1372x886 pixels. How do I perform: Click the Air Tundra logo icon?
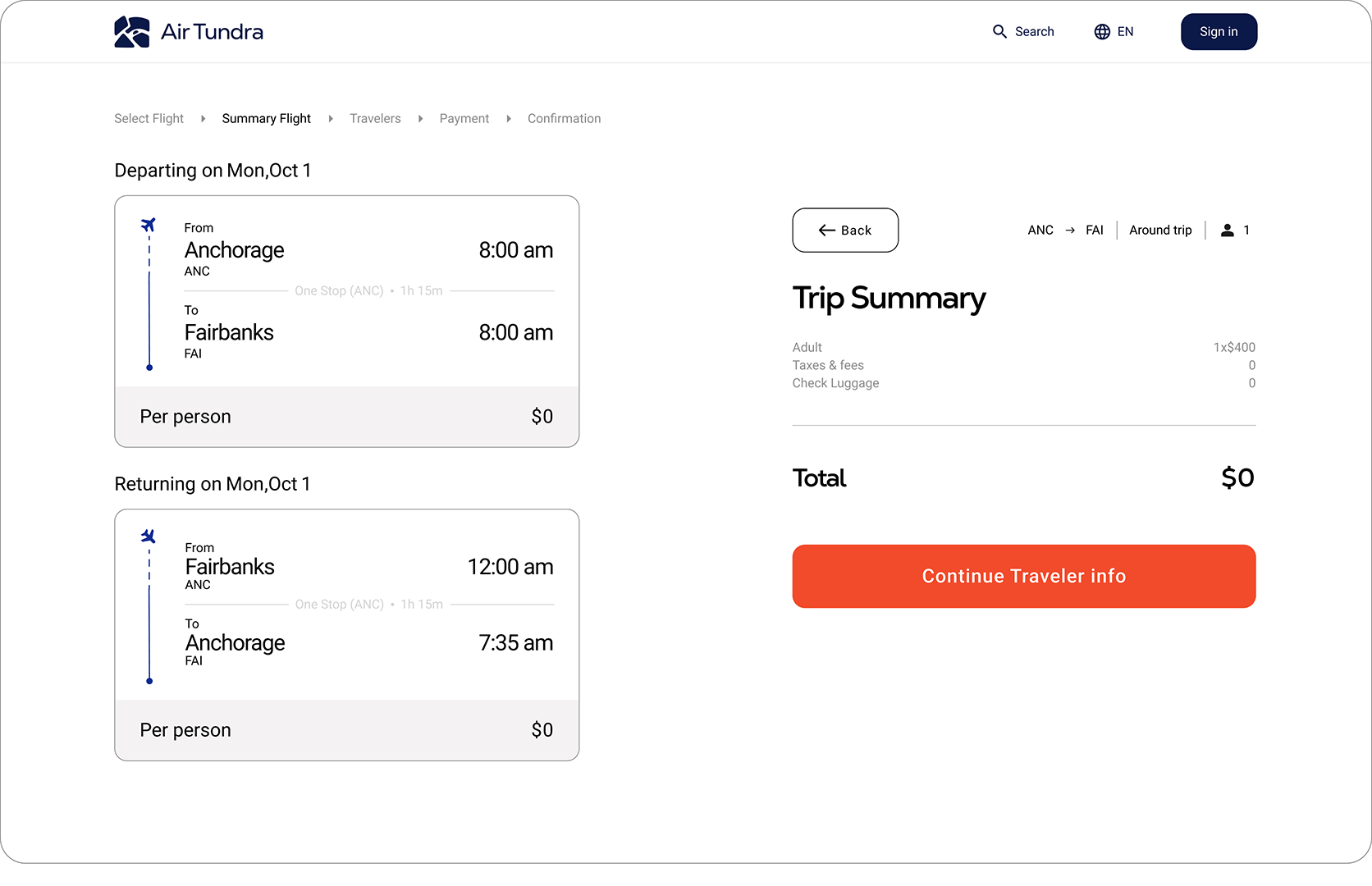pos(131,32)
